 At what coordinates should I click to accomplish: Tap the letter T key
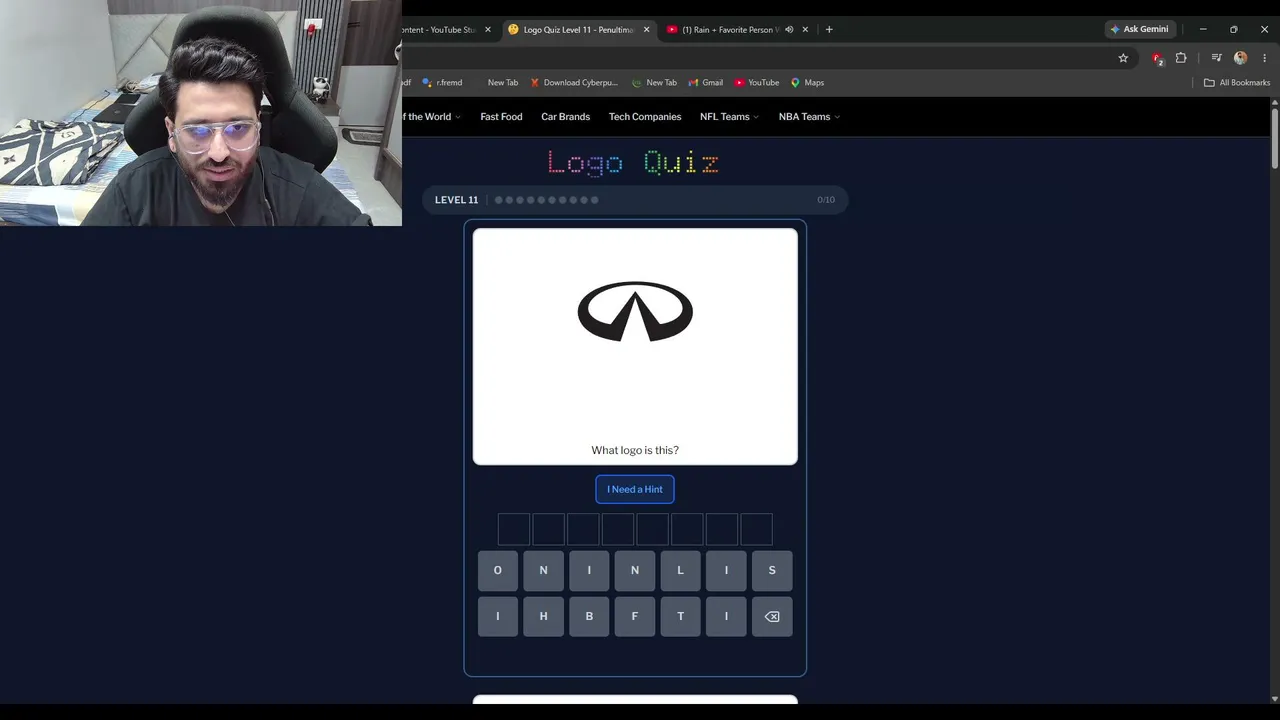pyautogui.click(x=681, y=617)
